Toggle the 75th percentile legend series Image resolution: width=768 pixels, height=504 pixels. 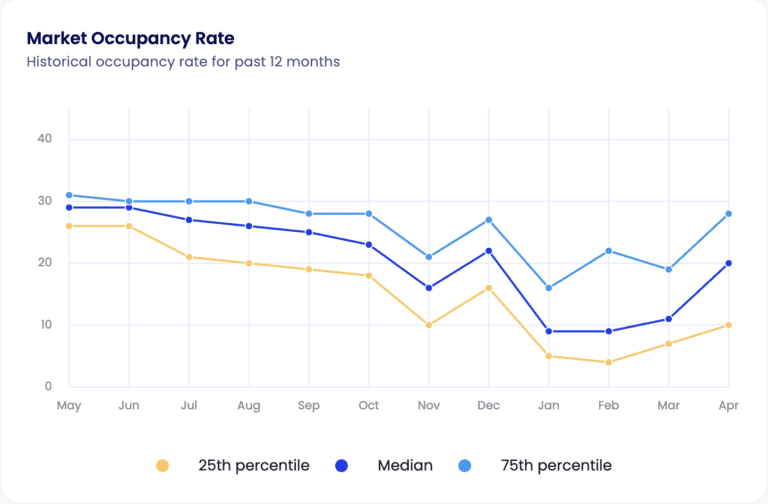(x=555, y=465)
